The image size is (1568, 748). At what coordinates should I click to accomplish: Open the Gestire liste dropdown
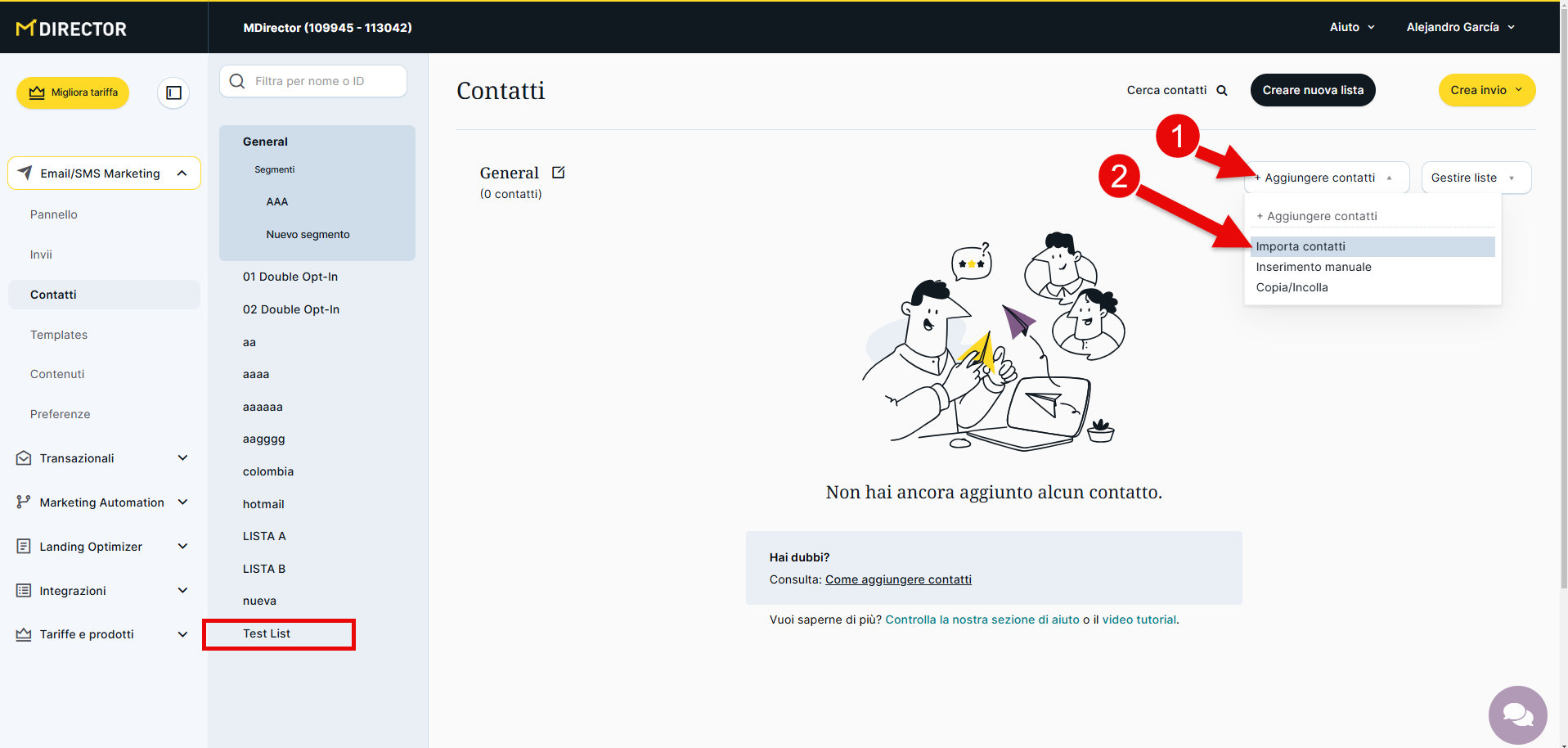click(x=1476, y=178)
